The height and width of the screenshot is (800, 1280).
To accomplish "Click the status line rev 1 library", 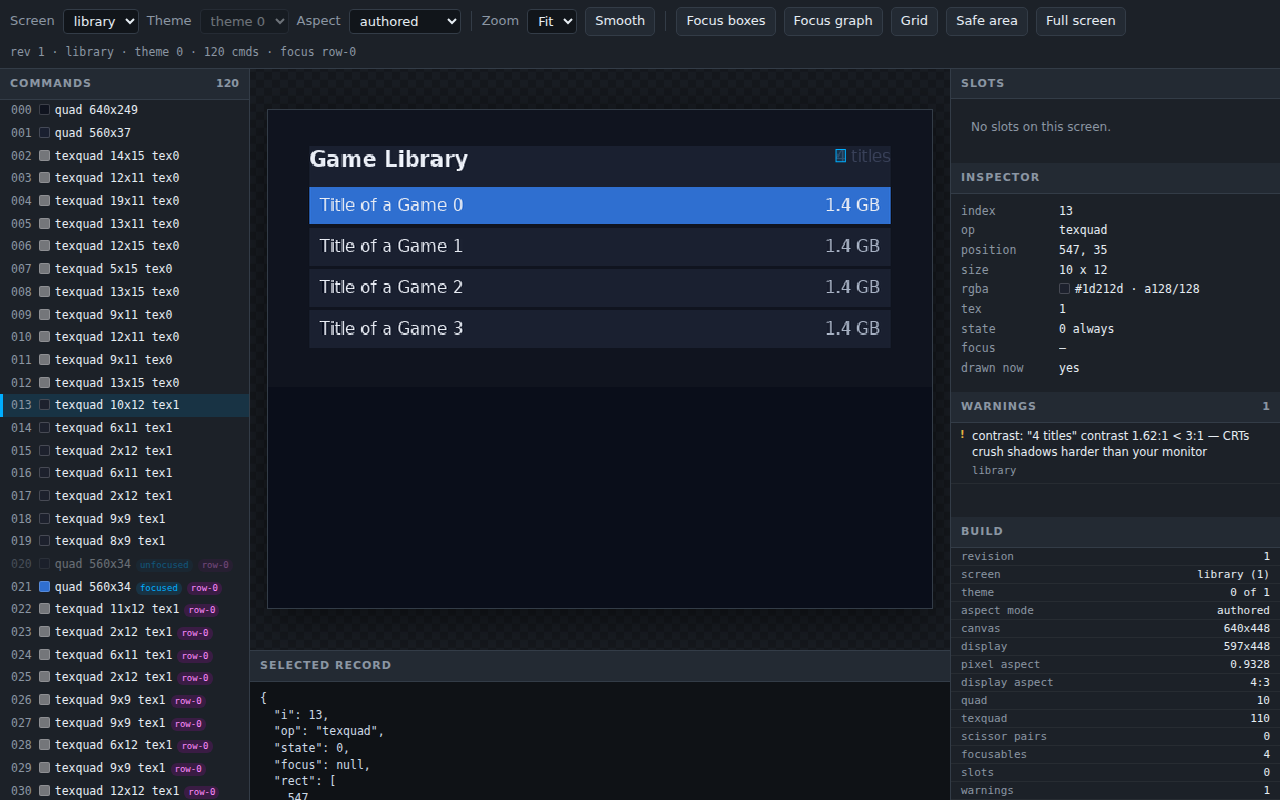I will click(183, 52).
